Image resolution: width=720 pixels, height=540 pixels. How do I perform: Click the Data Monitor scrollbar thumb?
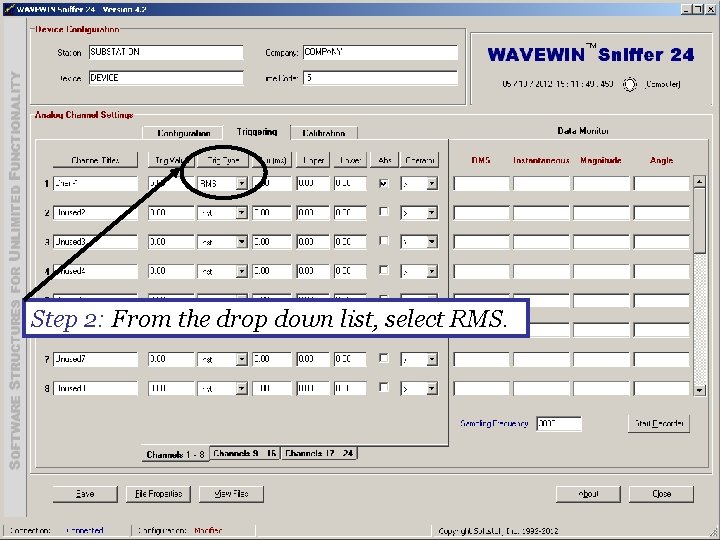click(699, 220)
